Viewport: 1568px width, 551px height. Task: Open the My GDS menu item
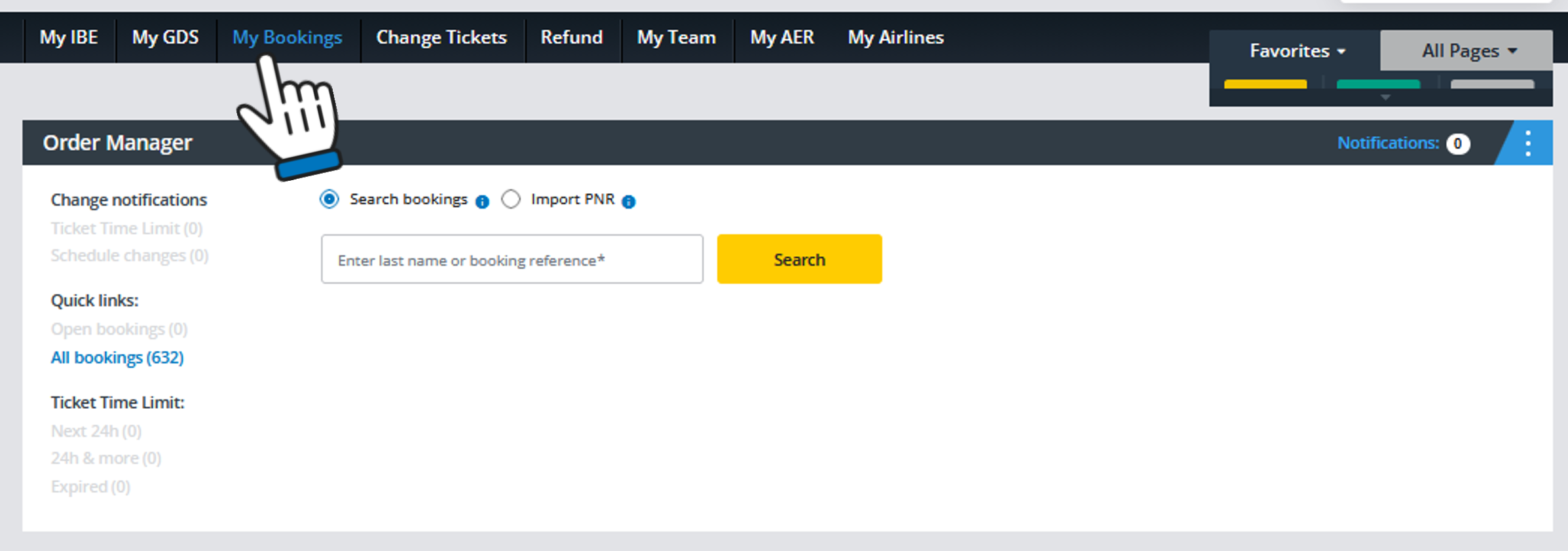165,37
